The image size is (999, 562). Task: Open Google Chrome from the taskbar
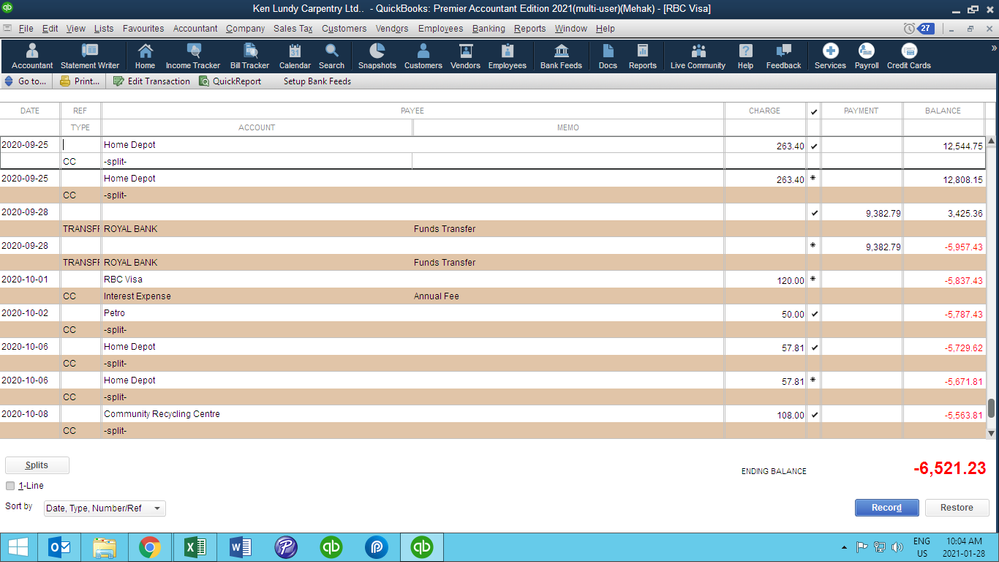[x=150, y=547]
